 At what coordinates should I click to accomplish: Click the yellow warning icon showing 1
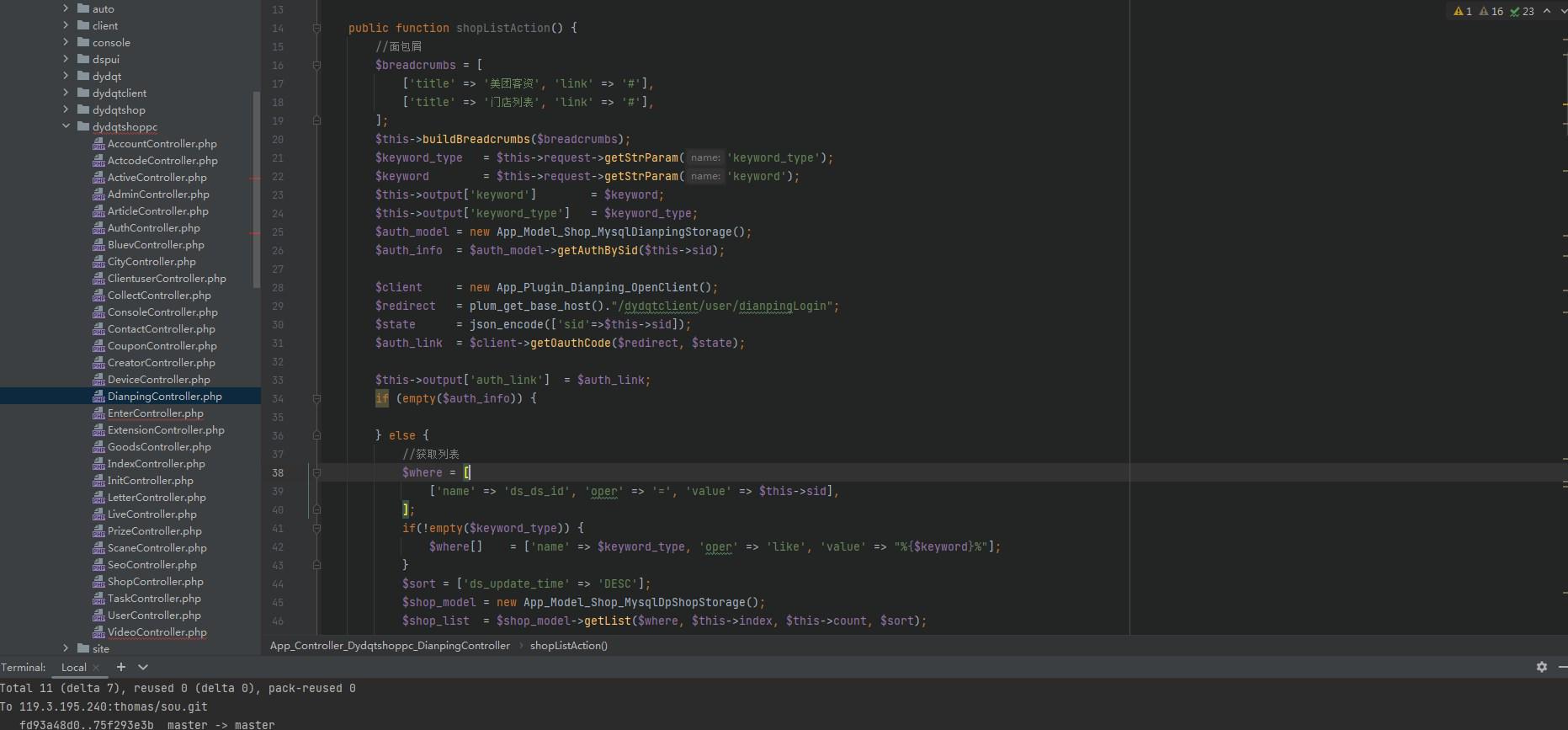click(x=1458, y=11)
